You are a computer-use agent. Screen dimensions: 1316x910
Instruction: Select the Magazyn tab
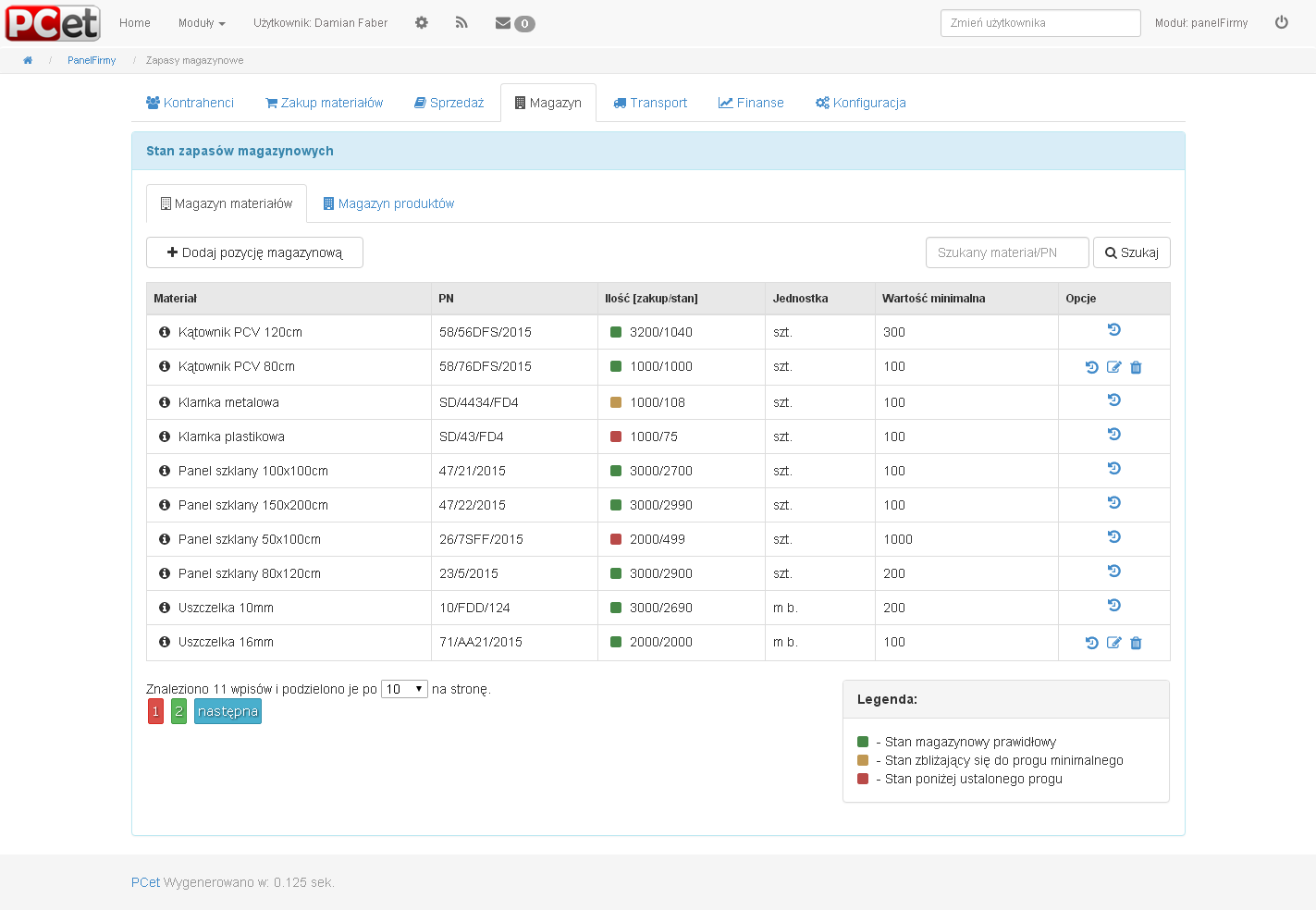coord(548,103)
